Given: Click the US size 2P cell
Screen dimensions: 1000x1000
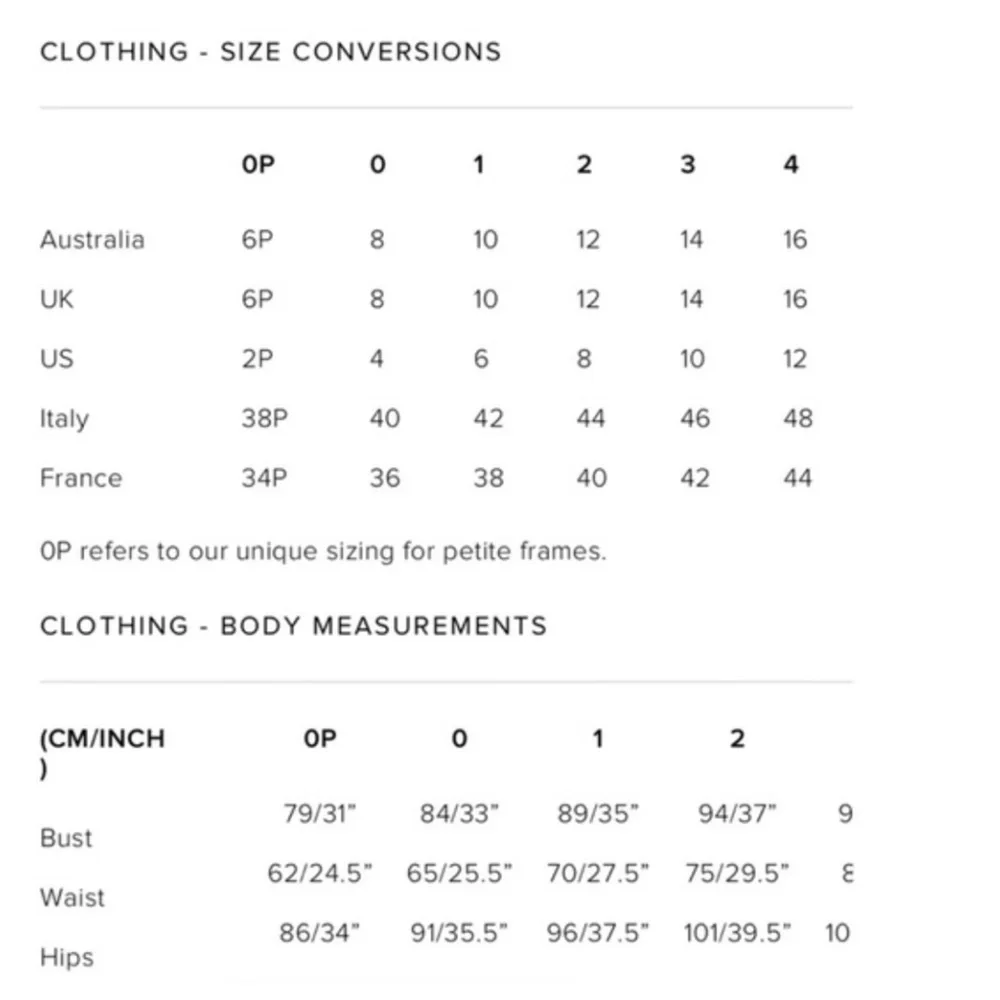Looking at the screenshot, I should click(x=257, y=358).
